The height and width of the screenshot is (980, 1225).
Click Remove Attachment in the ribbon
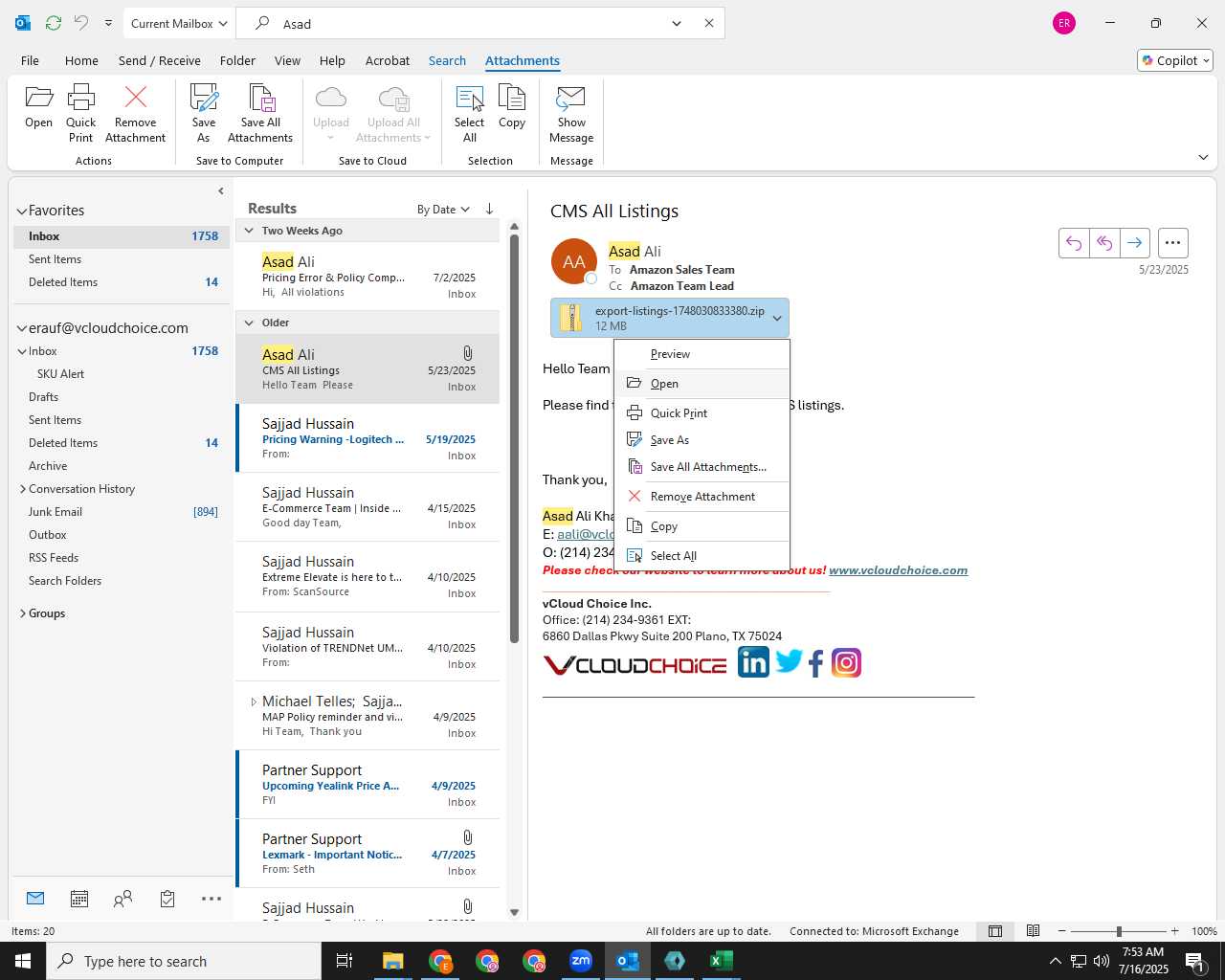pos(136,113)
